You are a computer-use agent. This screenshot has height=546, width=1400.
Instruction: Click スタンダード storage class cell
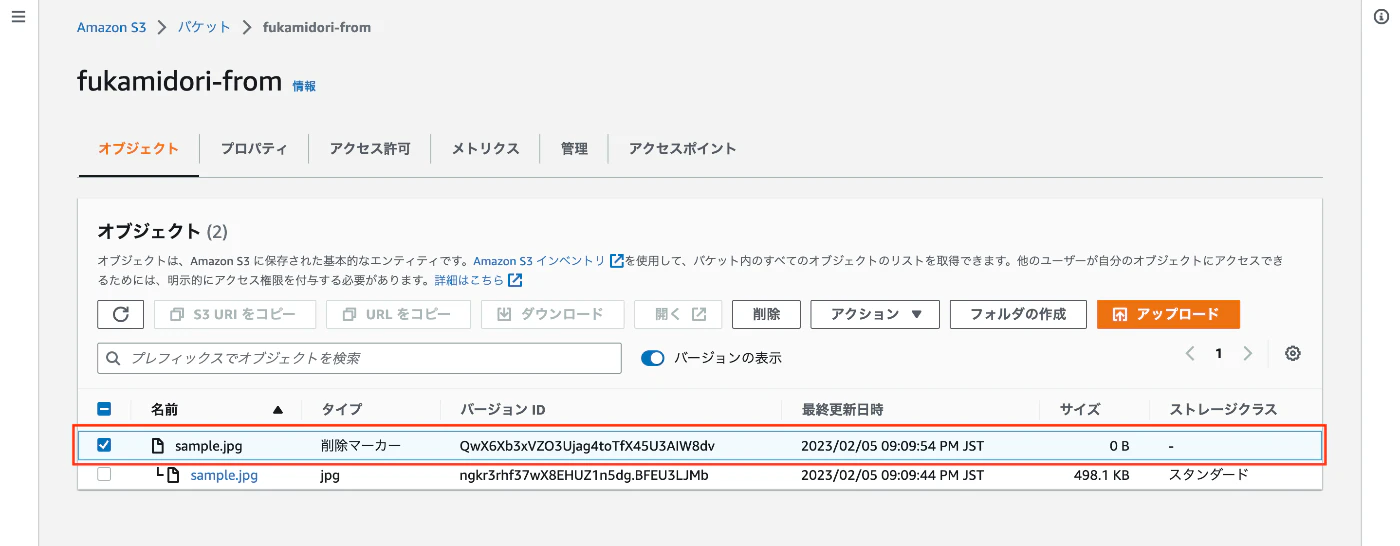(1209, 476)
